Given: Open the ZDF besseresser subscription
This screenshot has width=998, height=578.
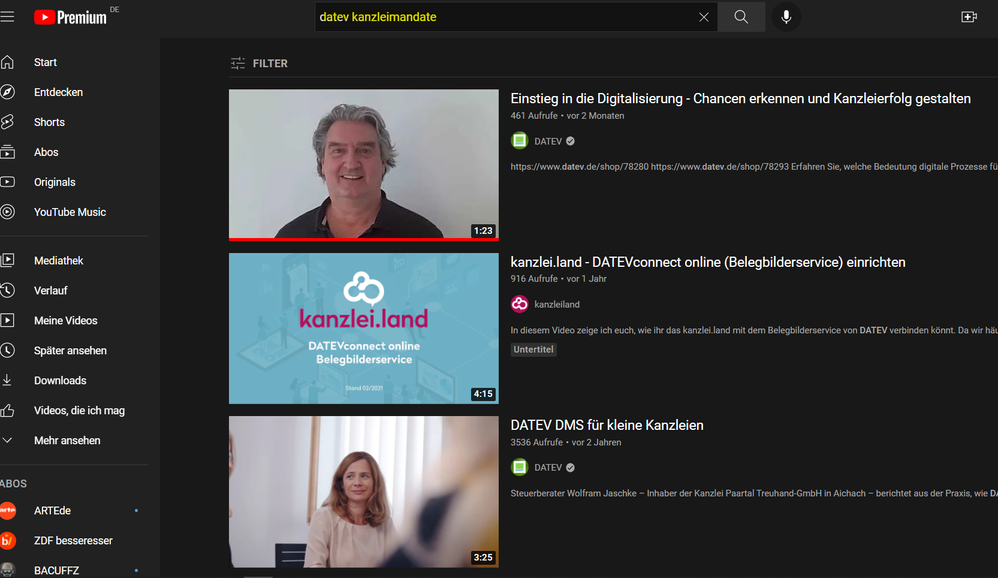Looking at the screenshot, I should pyautogui.click(x=74, y=540).
